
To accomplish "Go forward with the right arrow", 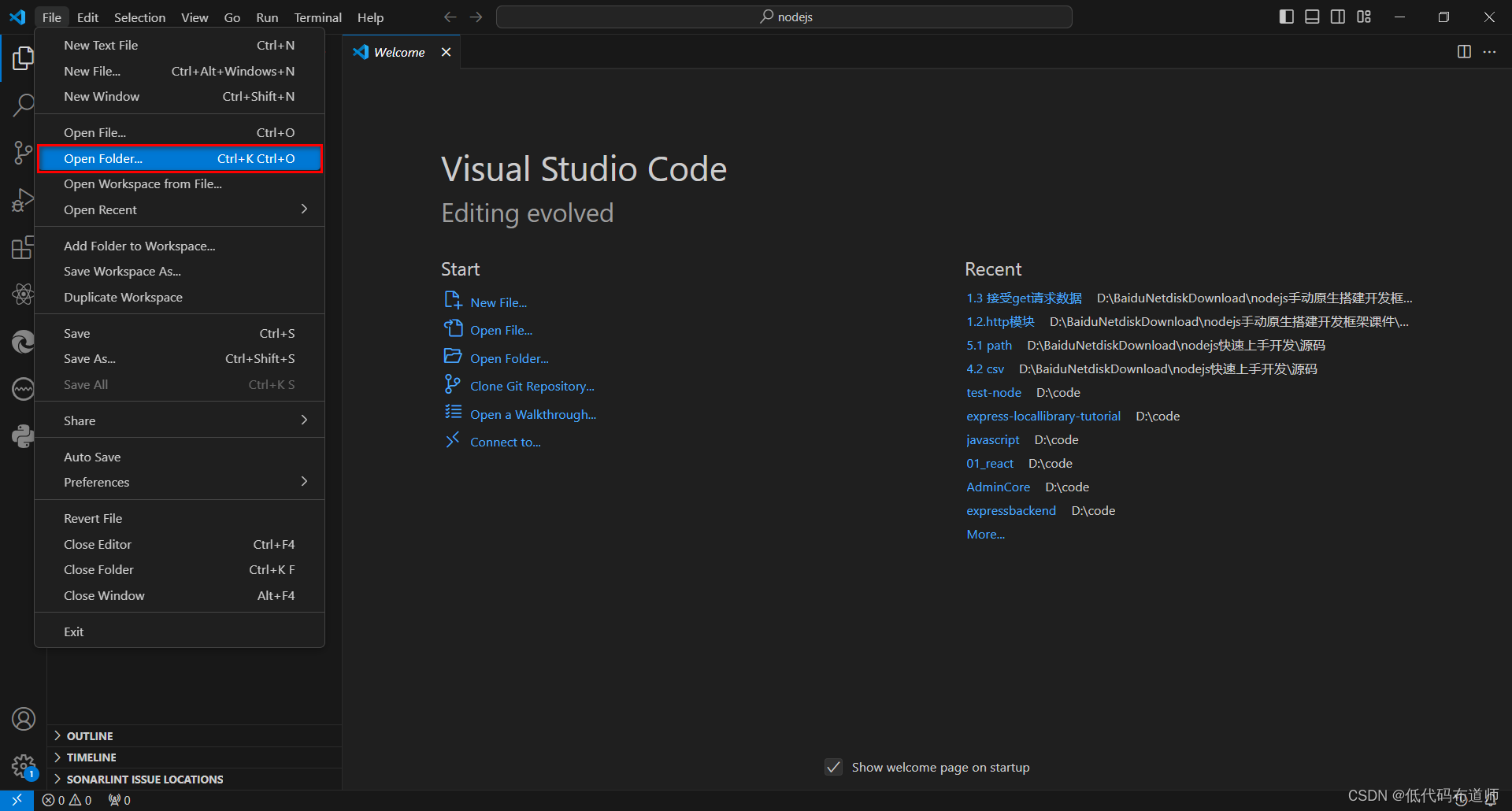I will tap(476, 17).
